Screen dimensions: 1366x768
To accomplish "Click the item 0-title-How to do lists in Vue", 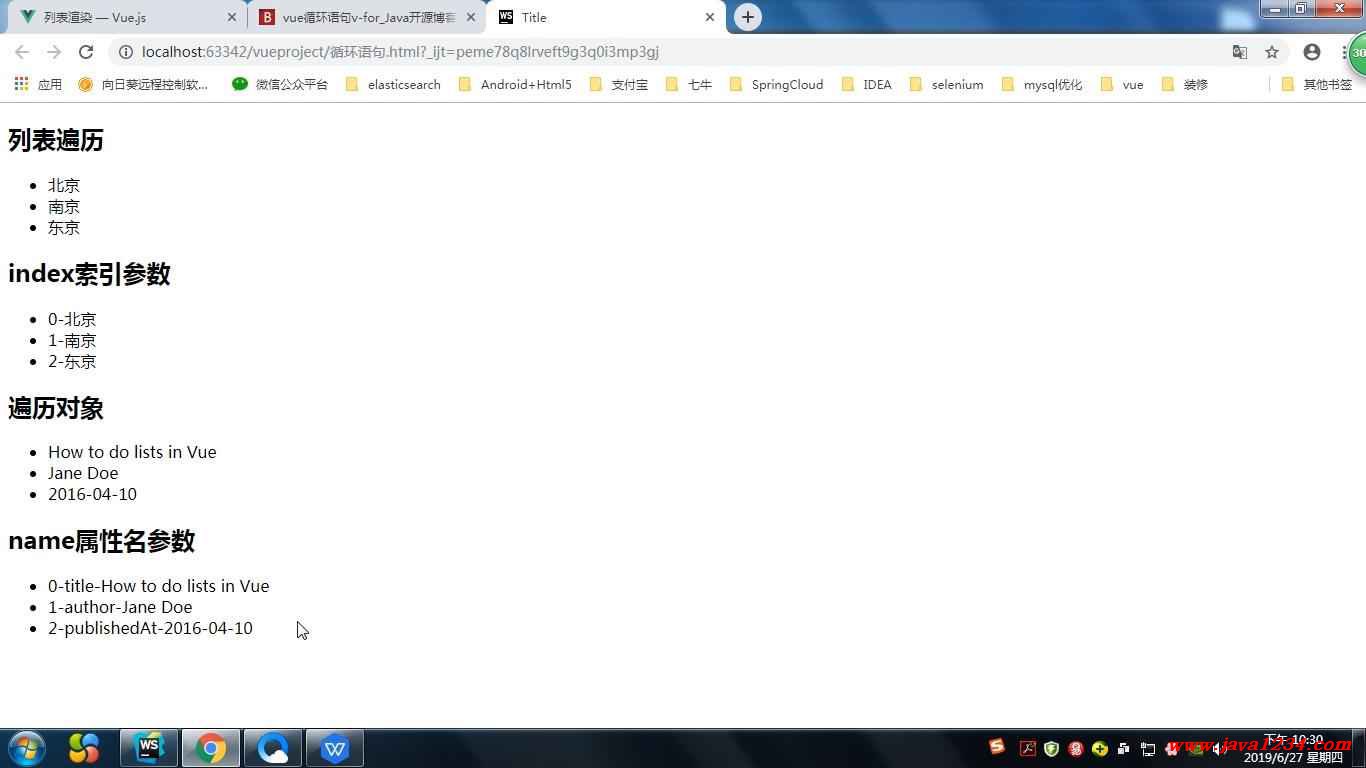I will (159, 586).
